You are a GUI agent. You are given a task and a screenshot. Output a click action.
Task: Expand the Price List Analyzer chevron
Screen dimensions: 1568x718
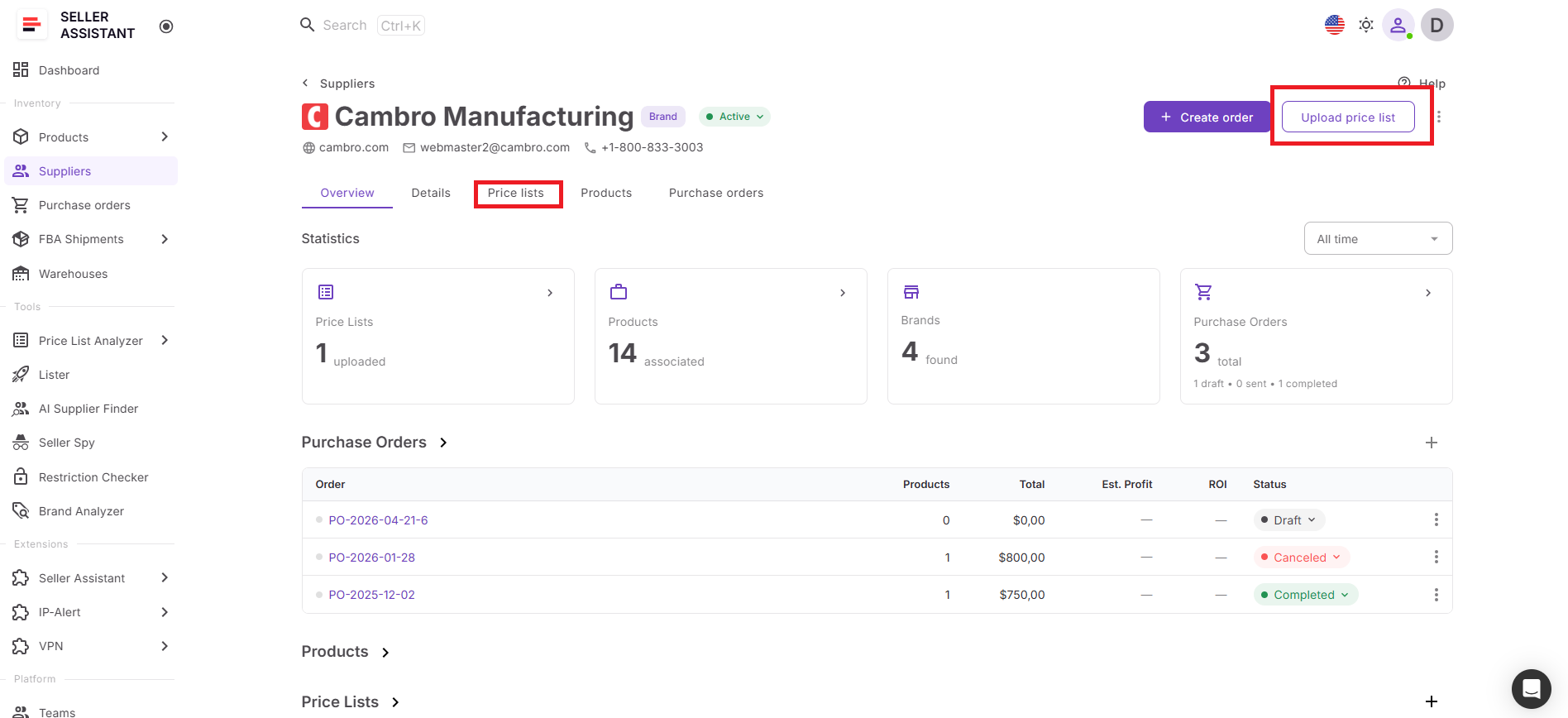[165, 340]
